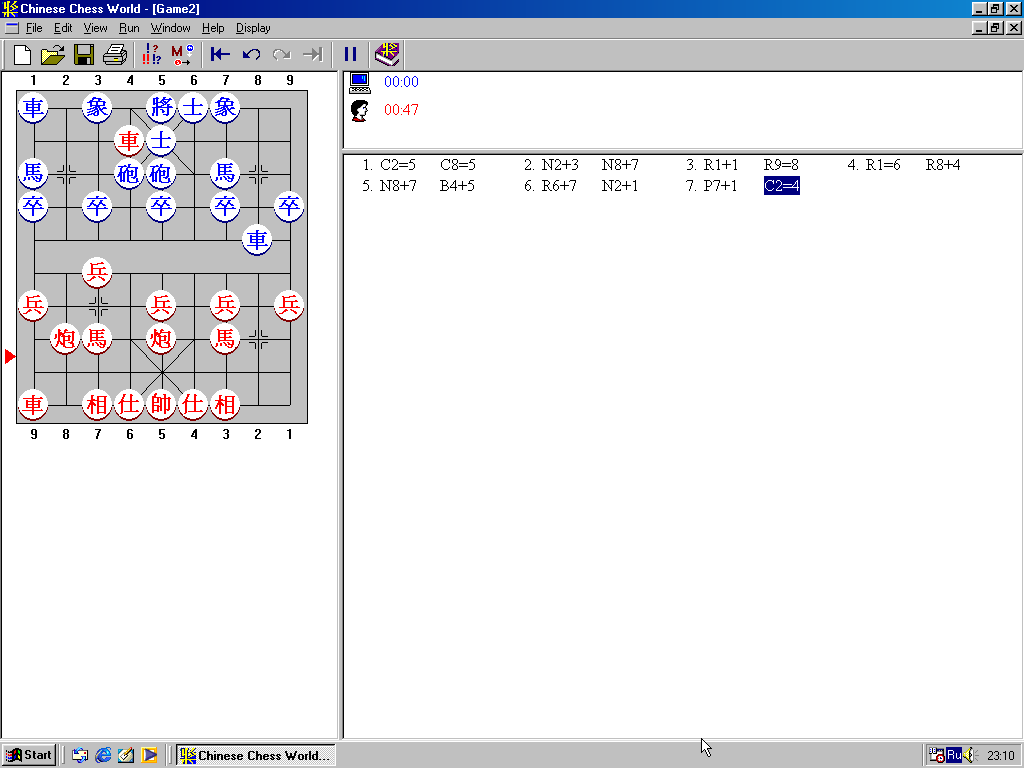
Task: Select the move C8=5 in move list
Action: [x=458, y=165]
